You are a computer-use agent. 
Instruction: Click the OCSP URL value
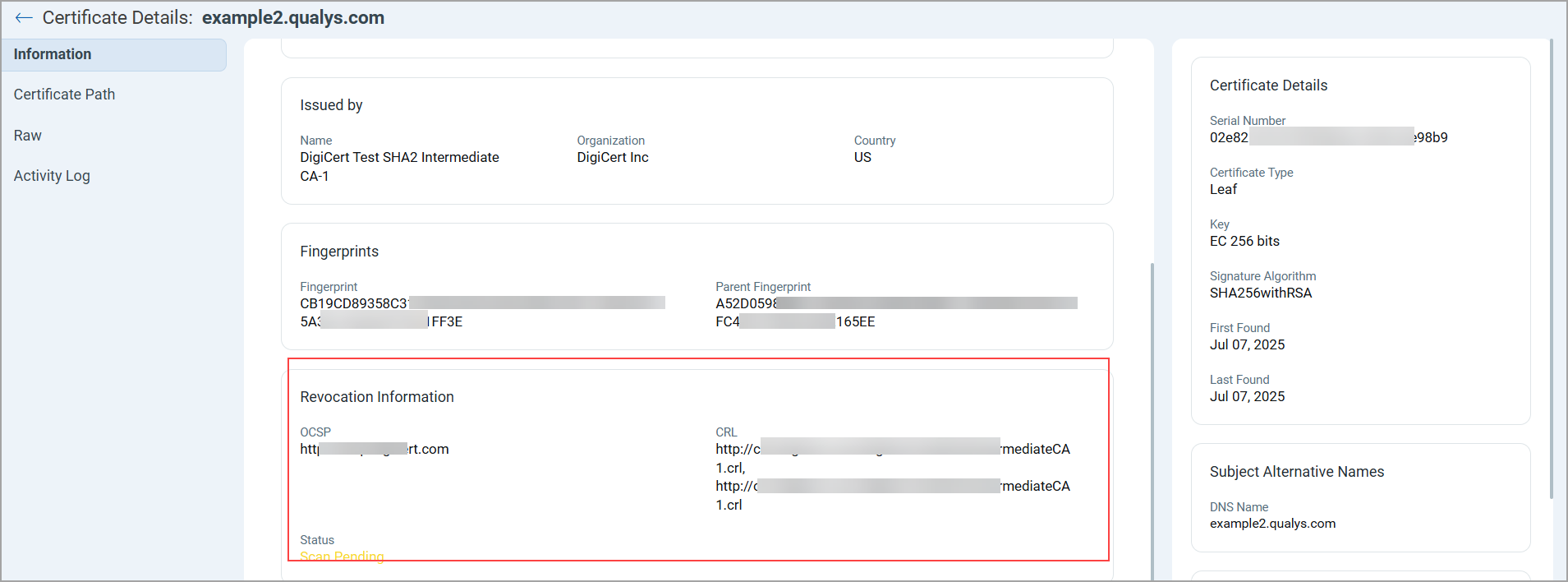tap(375, 449)
